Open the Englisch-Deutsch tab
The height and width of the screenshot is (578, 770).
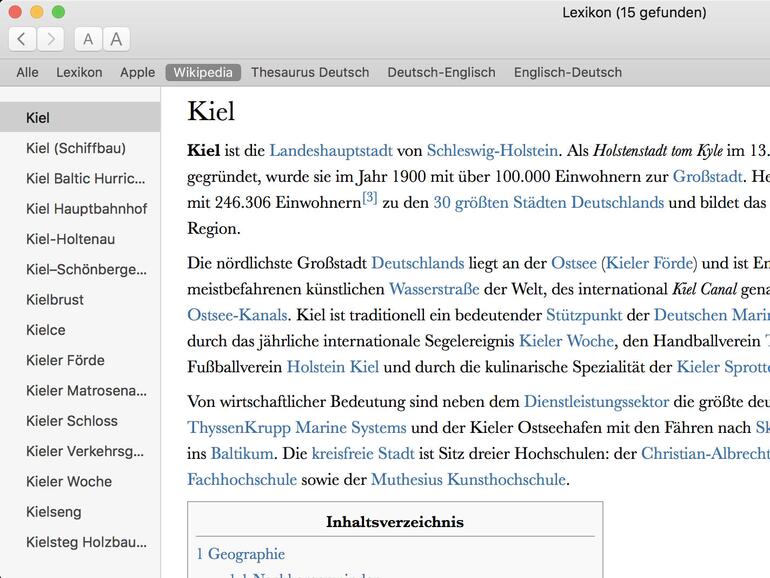(x=568, y=72)
